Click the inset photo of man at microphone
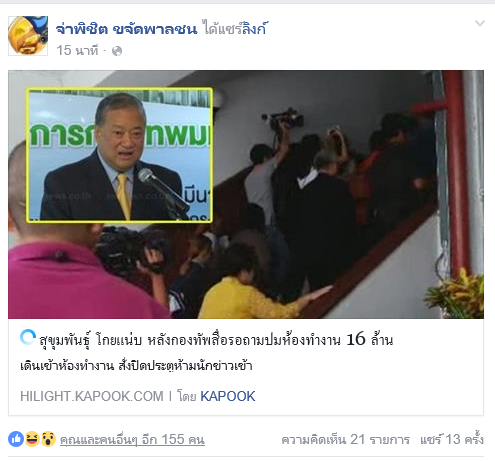Image resolution: width=495 pixels, height=461 pixels. pos(119,155)
